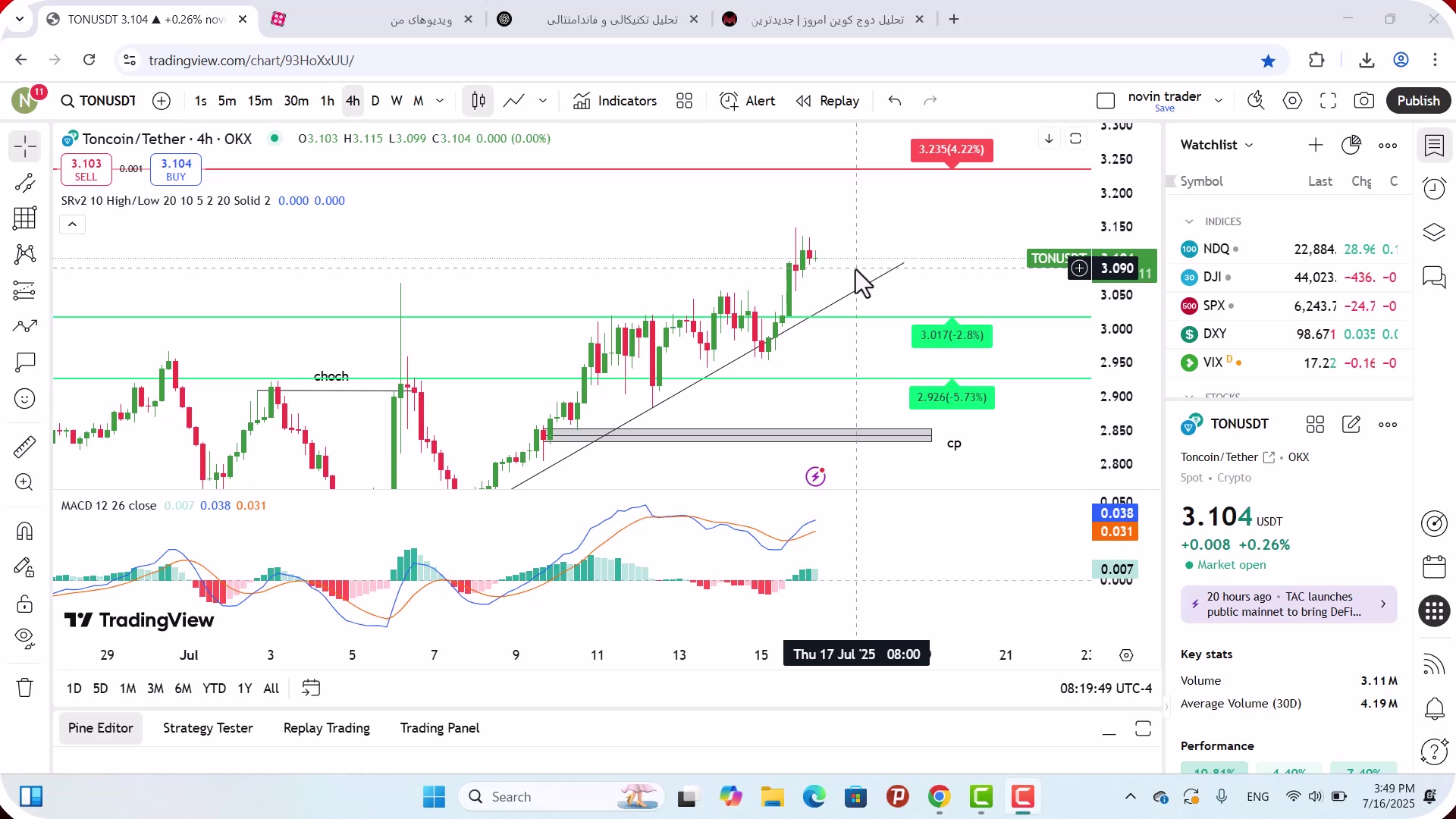This screenshot has height=819, width=1456.
Task: Open the TONUSDT symbol search
Action: coord(99,101)
